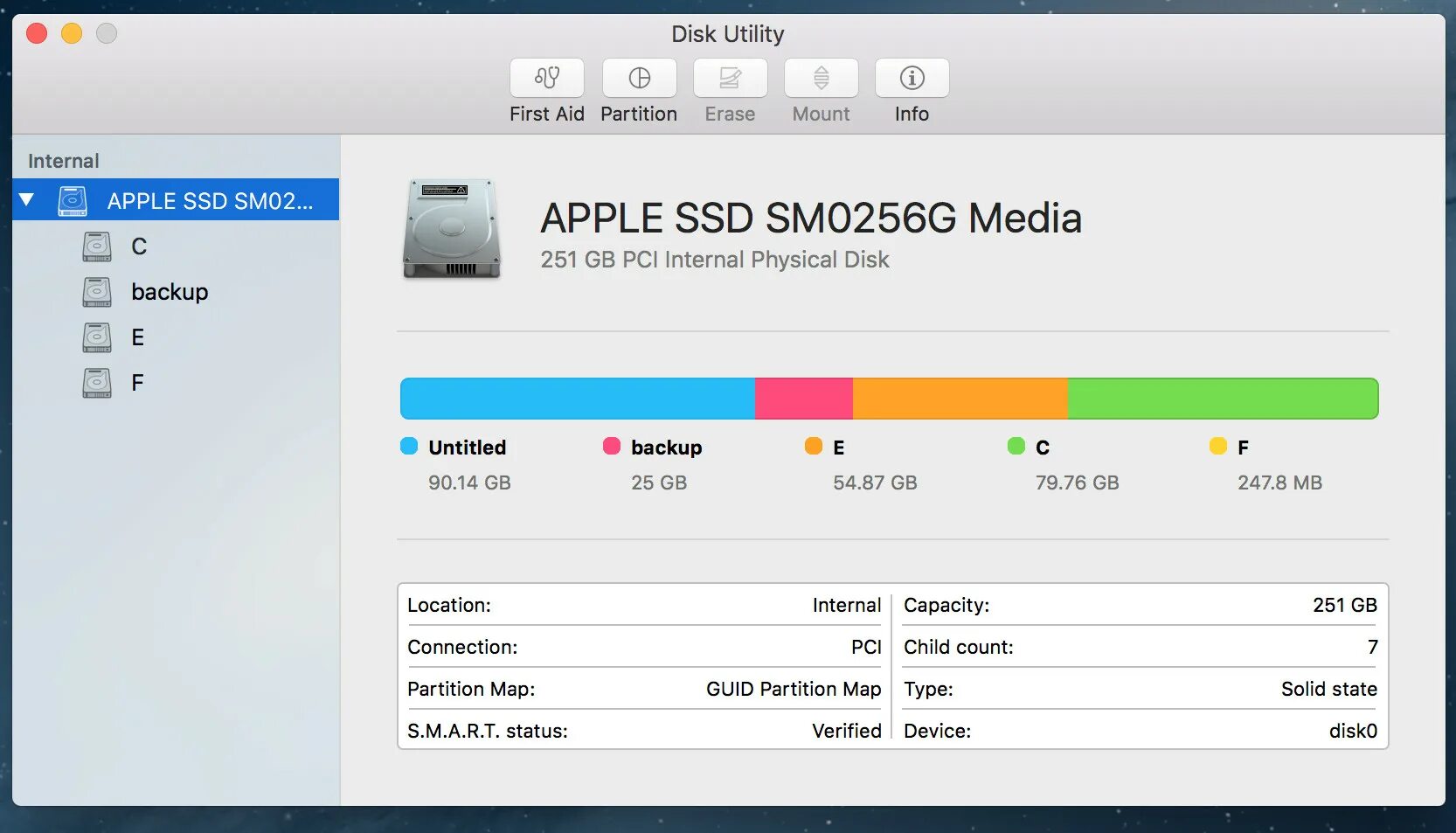Click the 25 GB size value
The image size is (1456, 833).
click(659, 482)
